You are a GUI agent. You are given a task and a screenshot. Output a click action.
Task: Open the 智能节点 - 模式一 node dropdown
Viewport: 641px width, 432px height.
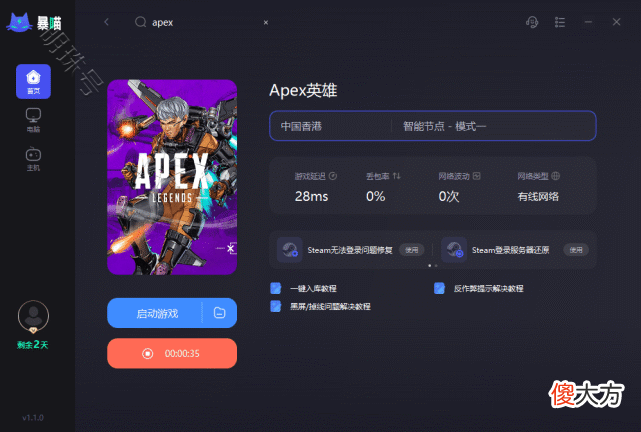coord(493,126)
